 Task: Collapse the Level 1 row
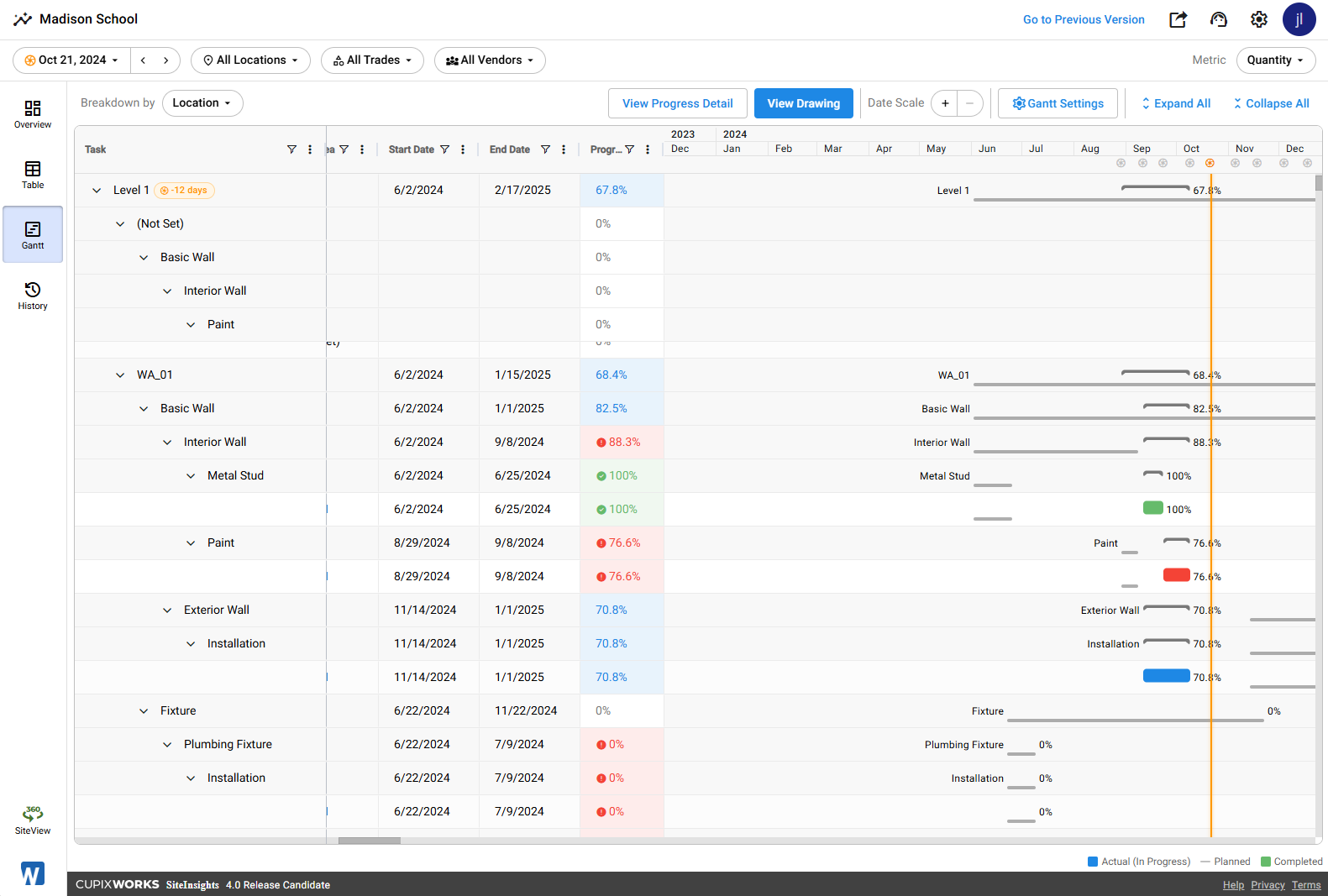97,191
